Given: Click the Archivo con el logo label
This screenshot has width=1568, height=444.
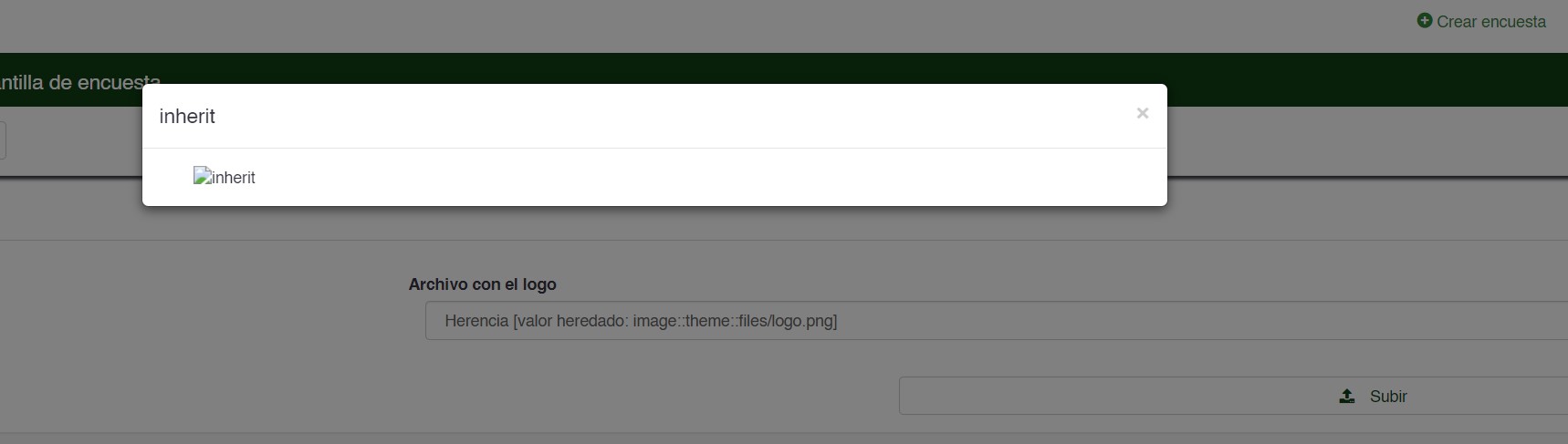Looking at the screenshot, I should (482, 284).
